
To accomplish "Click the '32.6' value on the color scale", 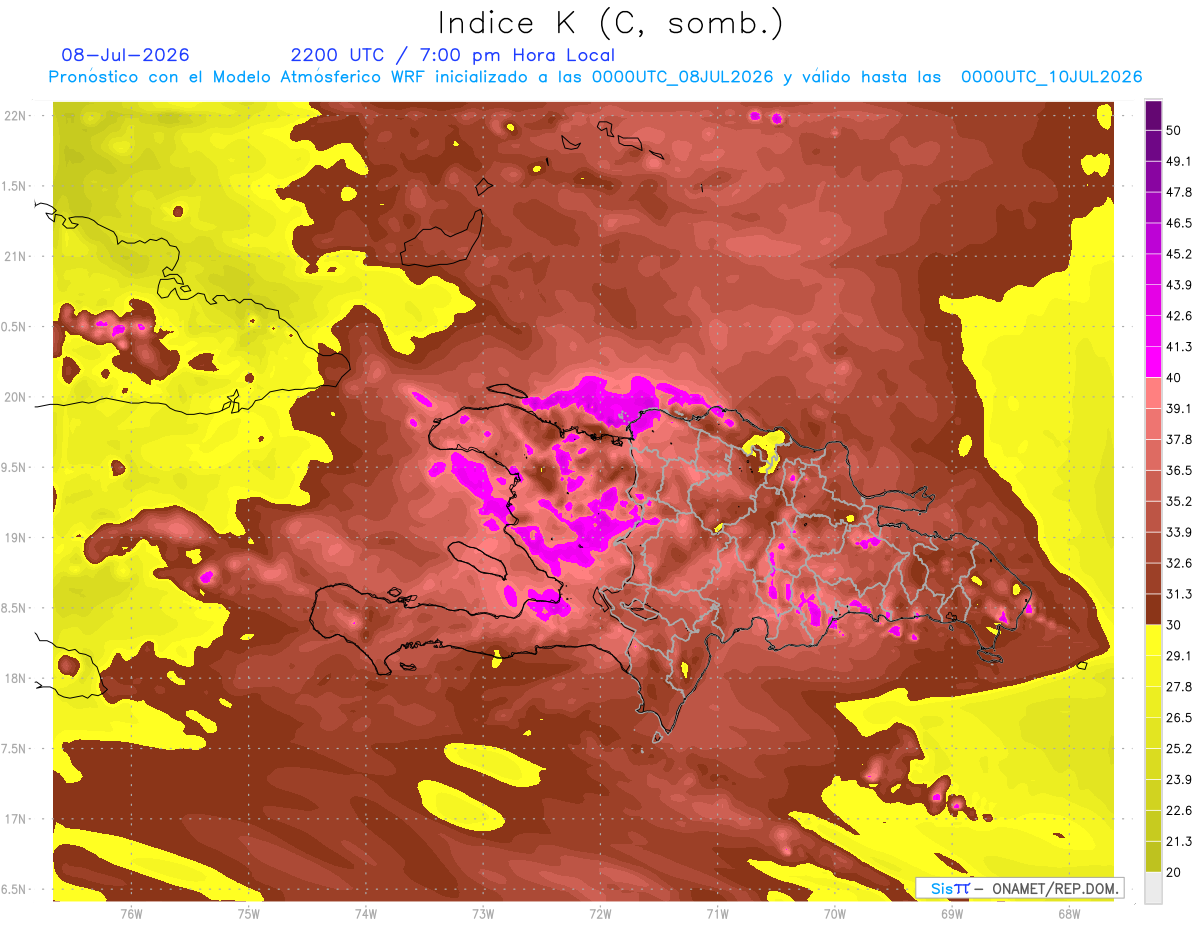I will click(x=1179, y=563).
